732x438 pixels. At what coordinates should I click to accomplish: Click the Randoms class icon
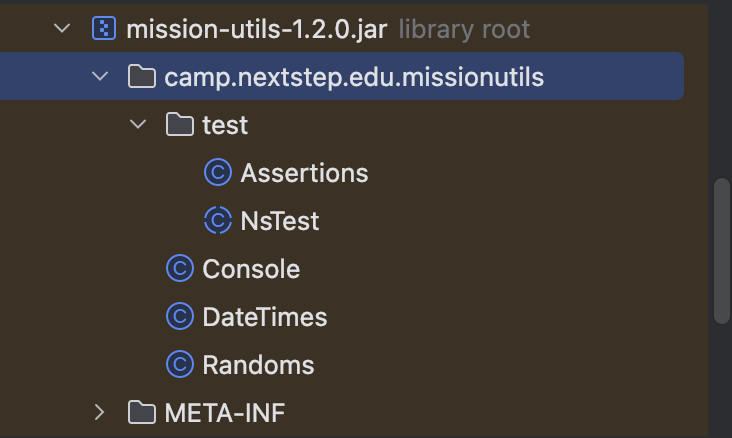point(180,365)
